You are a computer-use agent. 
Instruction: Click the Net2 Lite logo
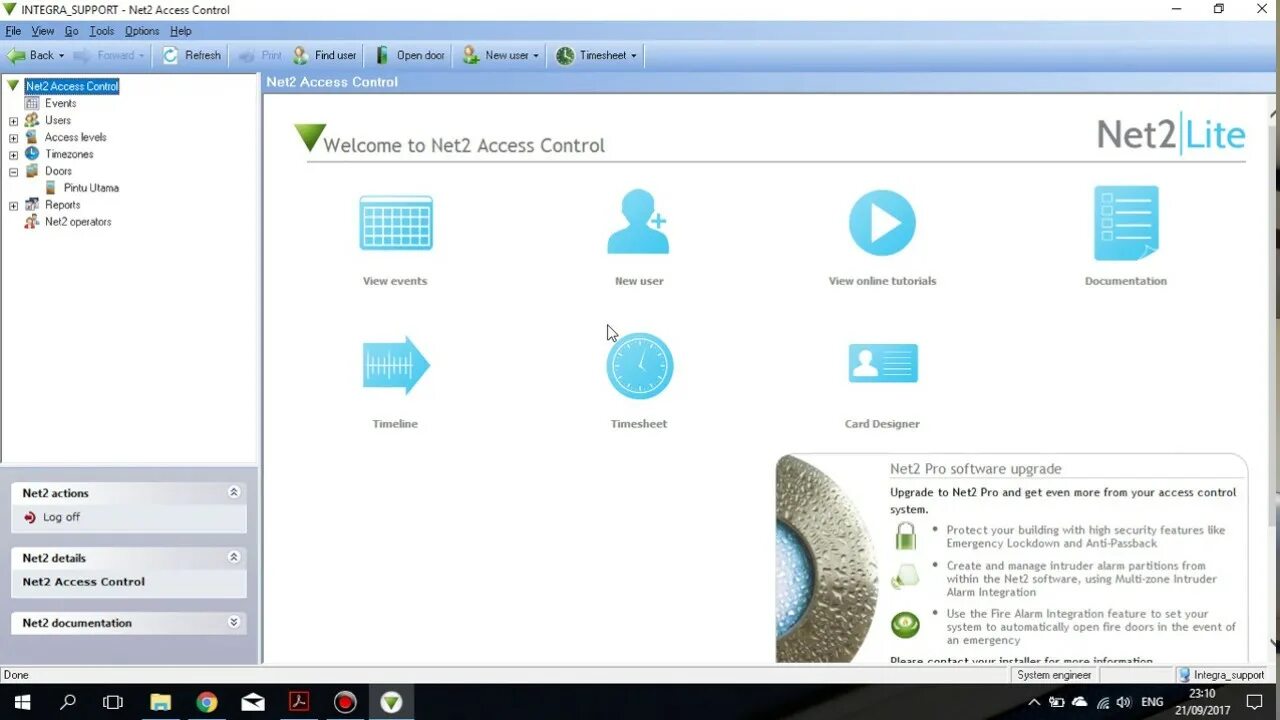1171,135
